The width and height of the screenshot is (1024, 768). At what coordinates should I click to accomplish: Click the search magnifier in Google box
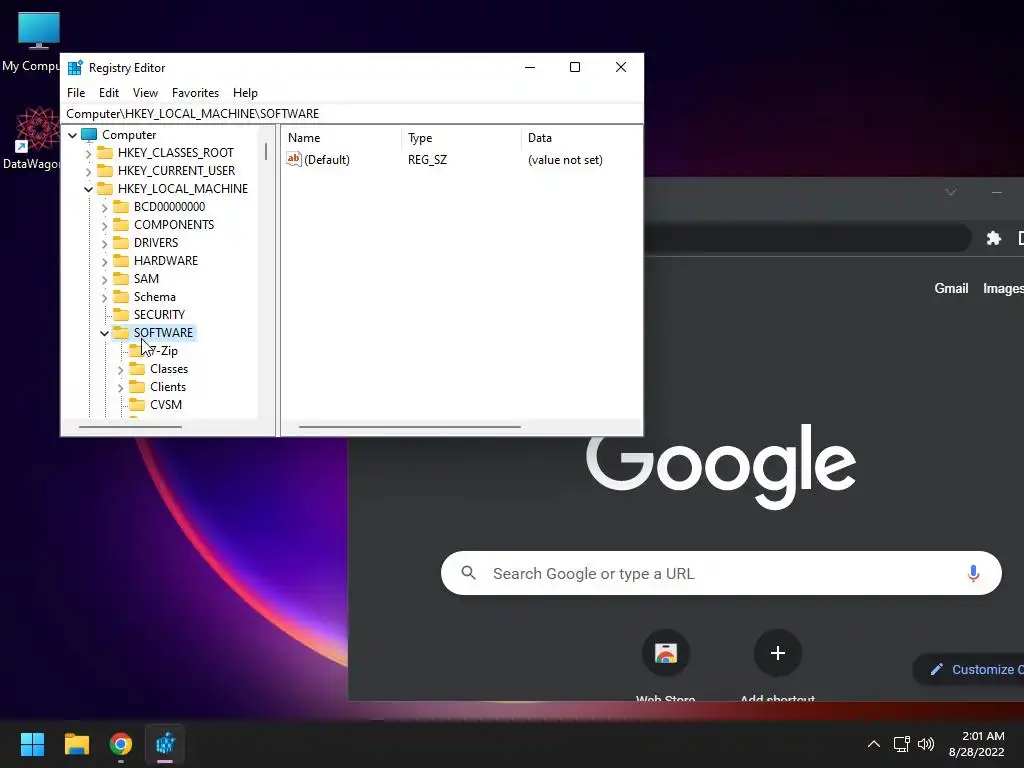click(x=468, y=573)
